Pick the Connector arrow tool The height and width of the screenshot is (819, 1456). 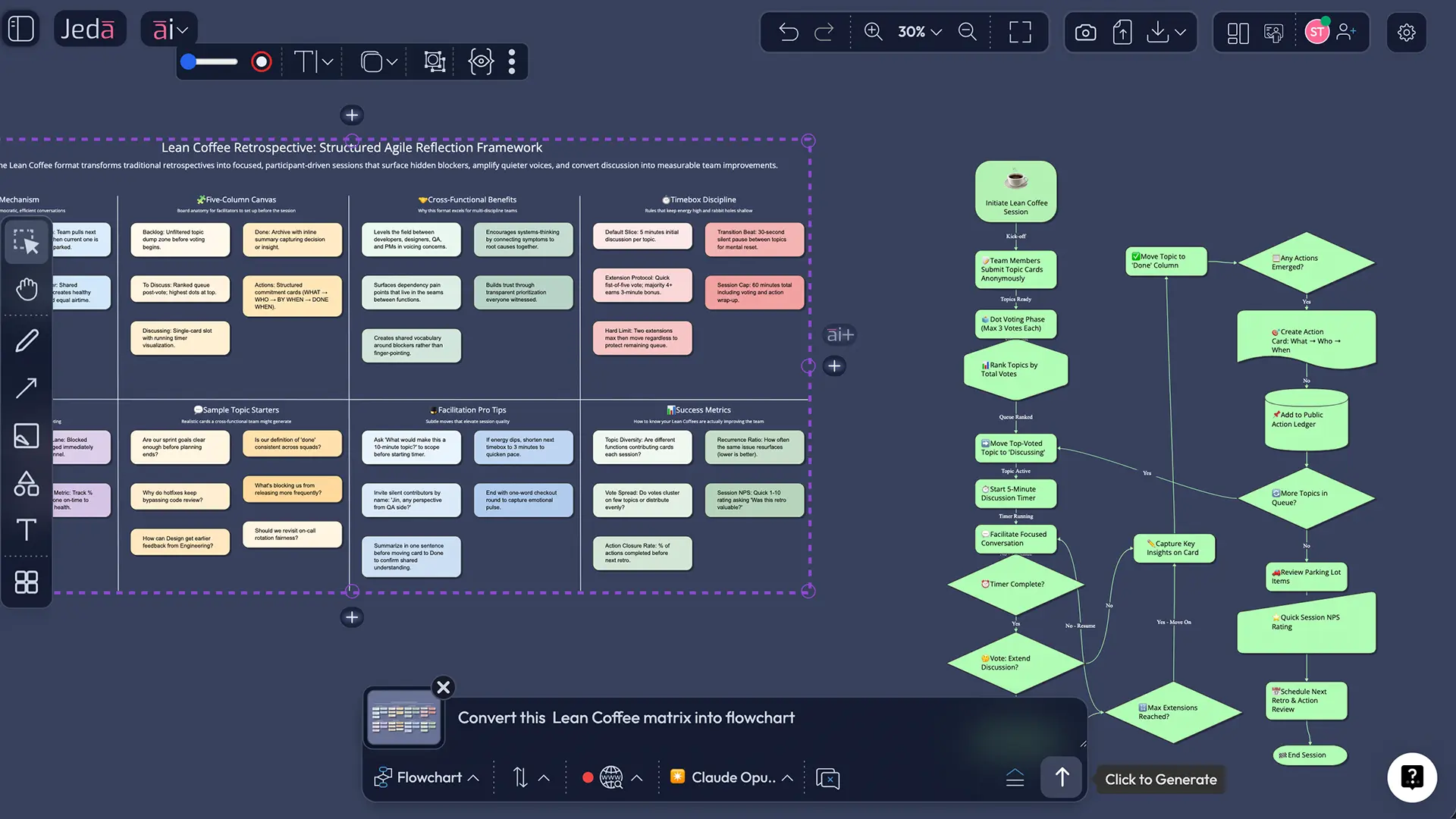[27, 388]
